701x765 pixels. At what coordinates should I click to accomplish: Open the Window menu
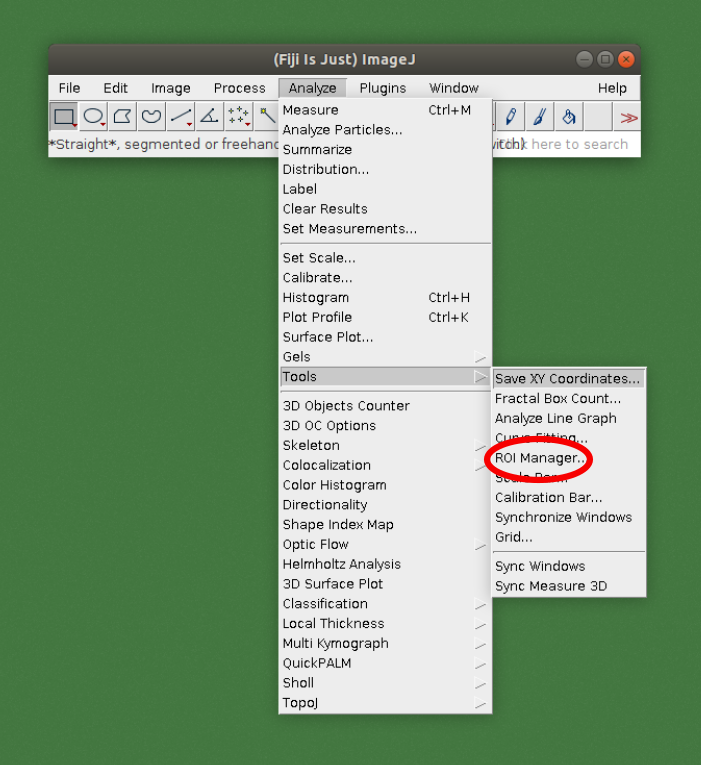454,88
